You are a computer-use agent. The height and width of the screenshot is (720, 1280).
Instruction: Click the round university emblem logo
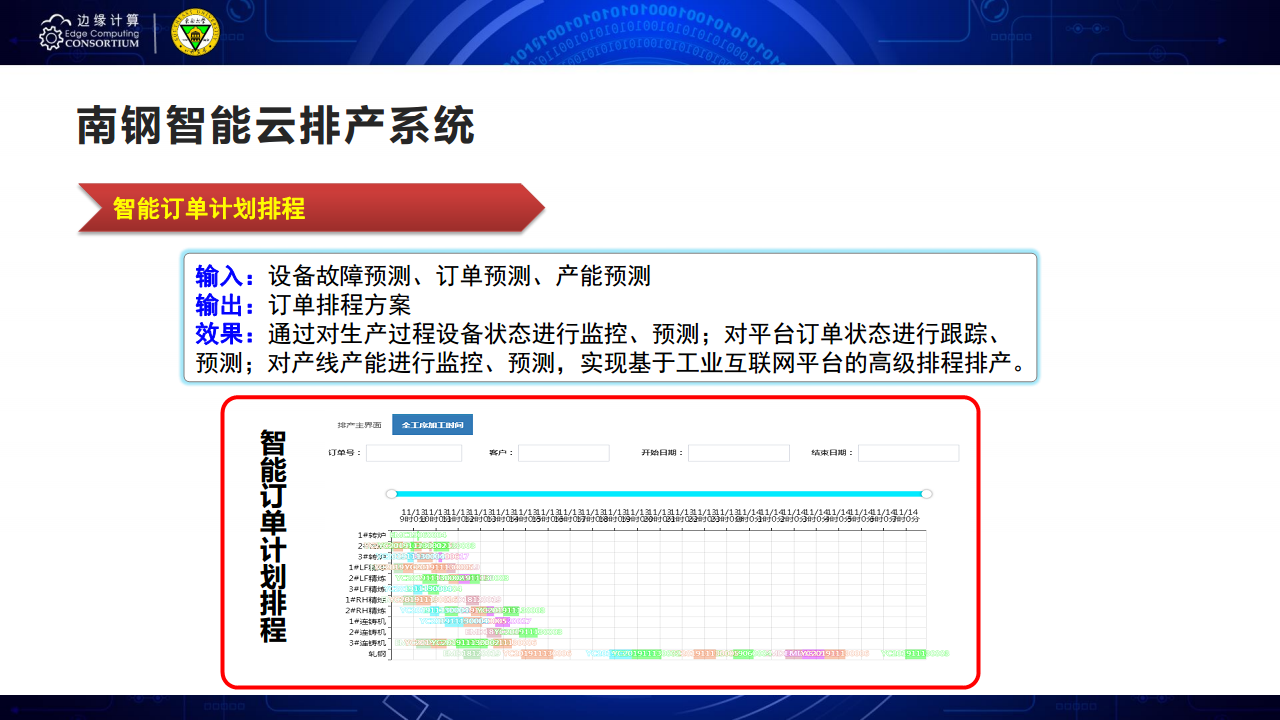tap(193, 33)
